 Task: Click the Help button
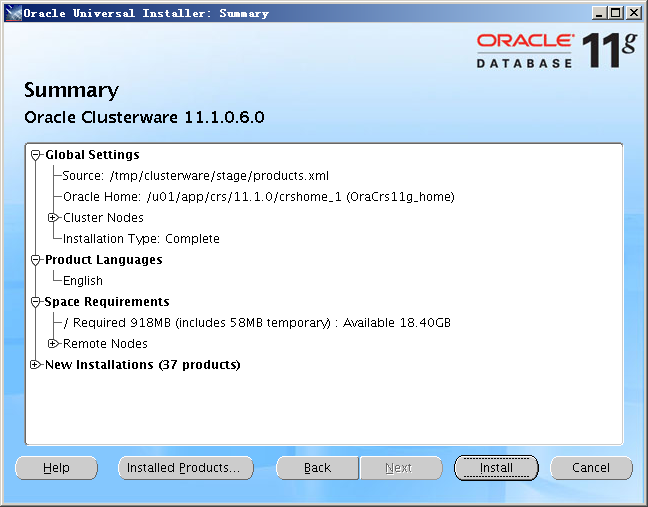click(x=56, y=468)
